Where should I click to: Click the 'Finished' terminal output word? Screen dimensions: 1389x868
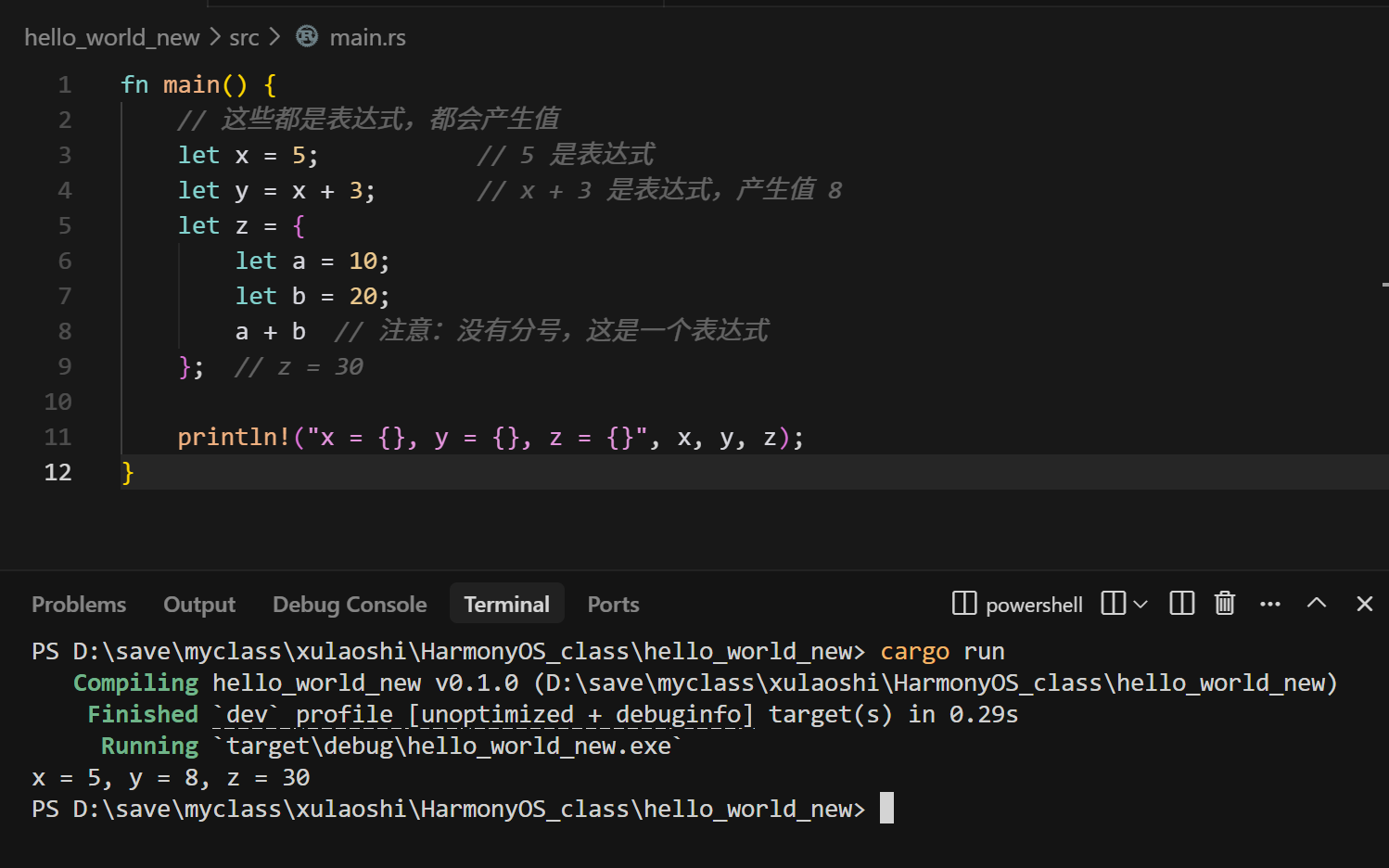(x=143, y=714)
